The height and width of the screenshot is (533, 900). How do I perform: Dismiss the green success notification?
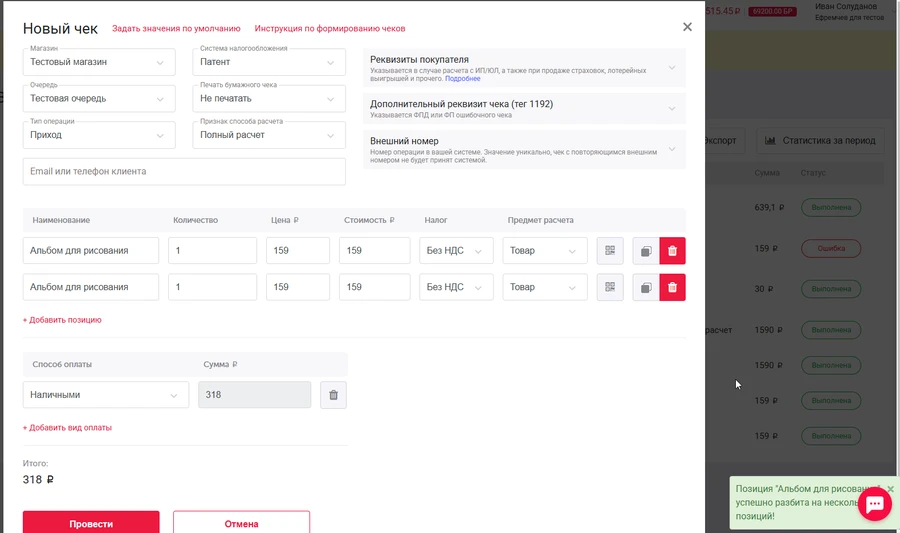(x=890, y=489)
